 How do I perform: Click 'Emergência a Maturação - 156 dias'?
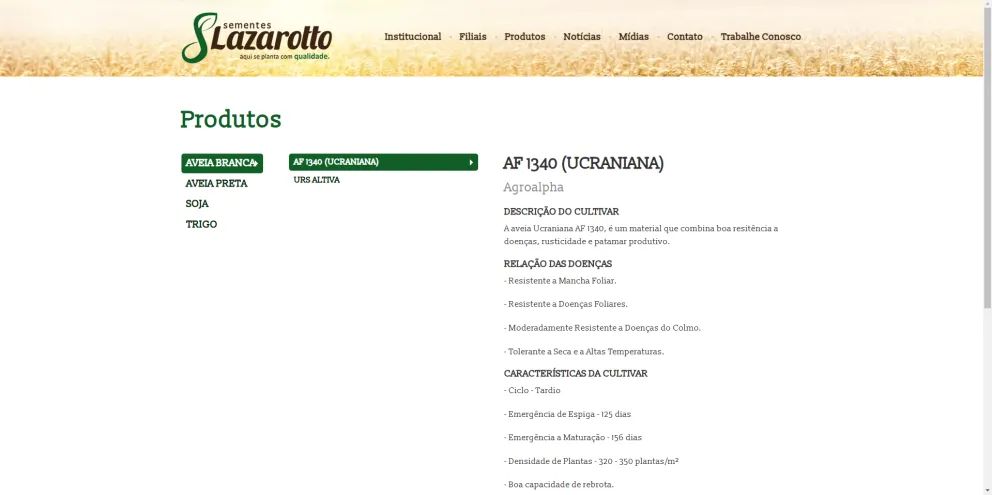(x=573, y=437)
